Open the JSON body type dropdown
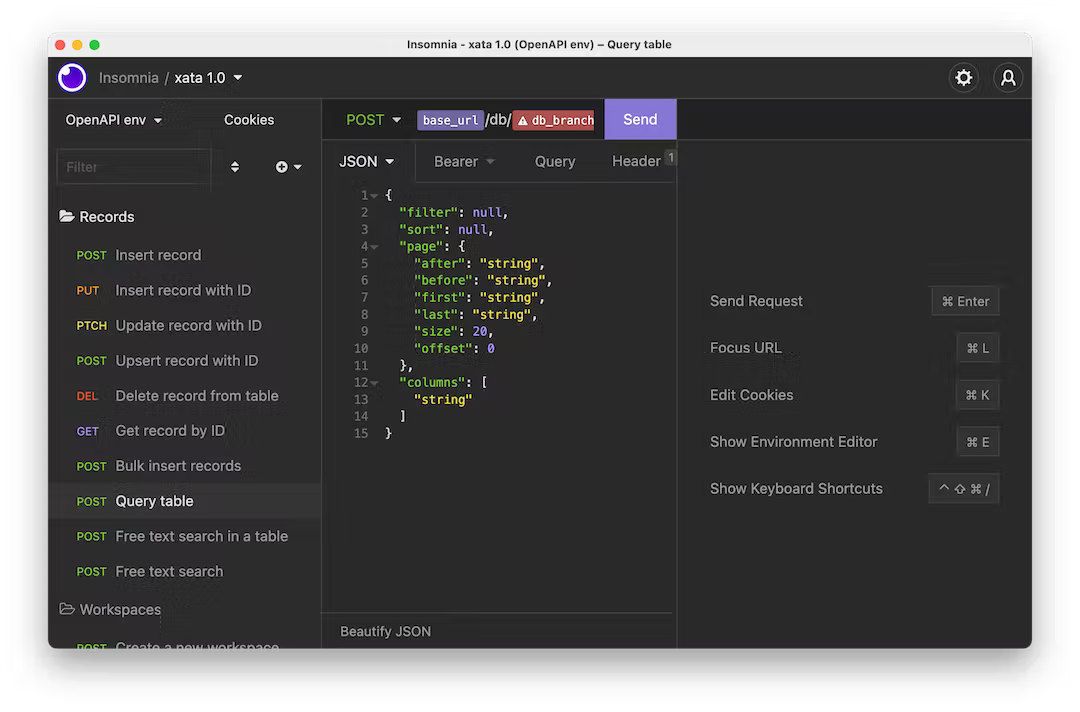The image size is (1080, 712). 366,161
